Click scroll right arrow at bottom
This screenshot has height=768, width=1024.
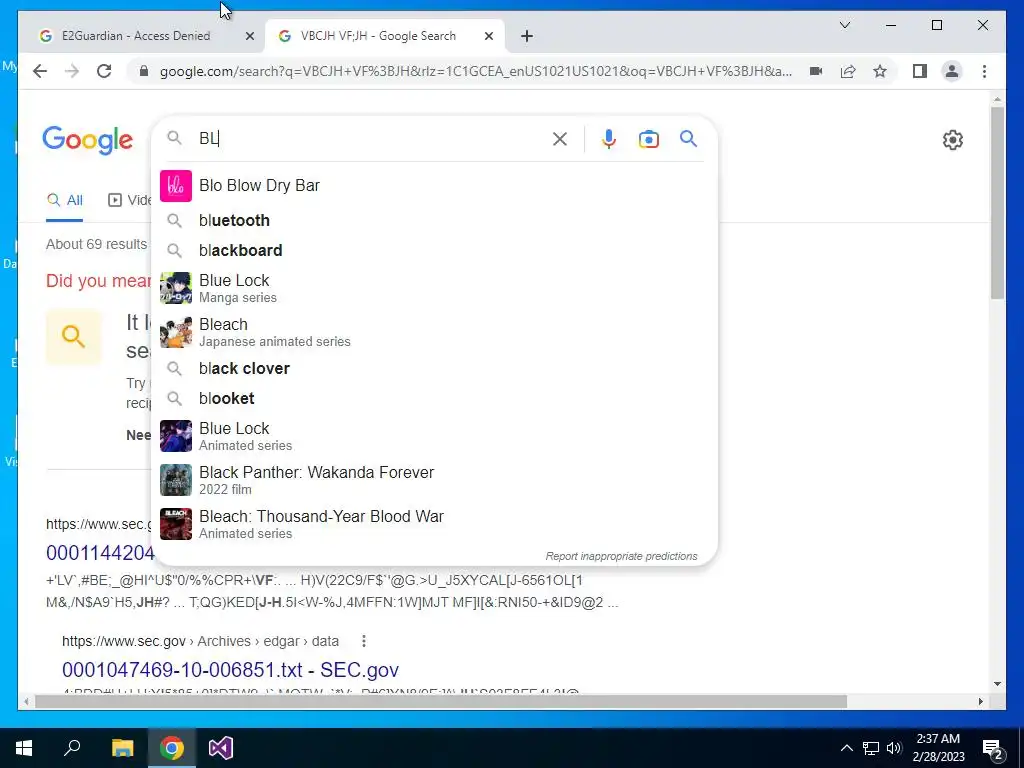point(980,701)
